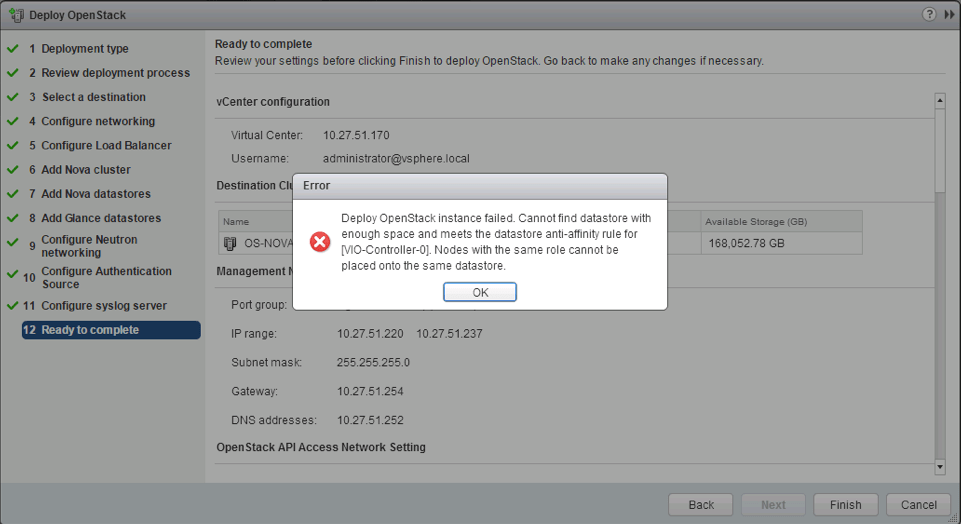
Task: Click the OS-NOVA cluster icon
Action: pyautogui.click(x=230, y=243)
